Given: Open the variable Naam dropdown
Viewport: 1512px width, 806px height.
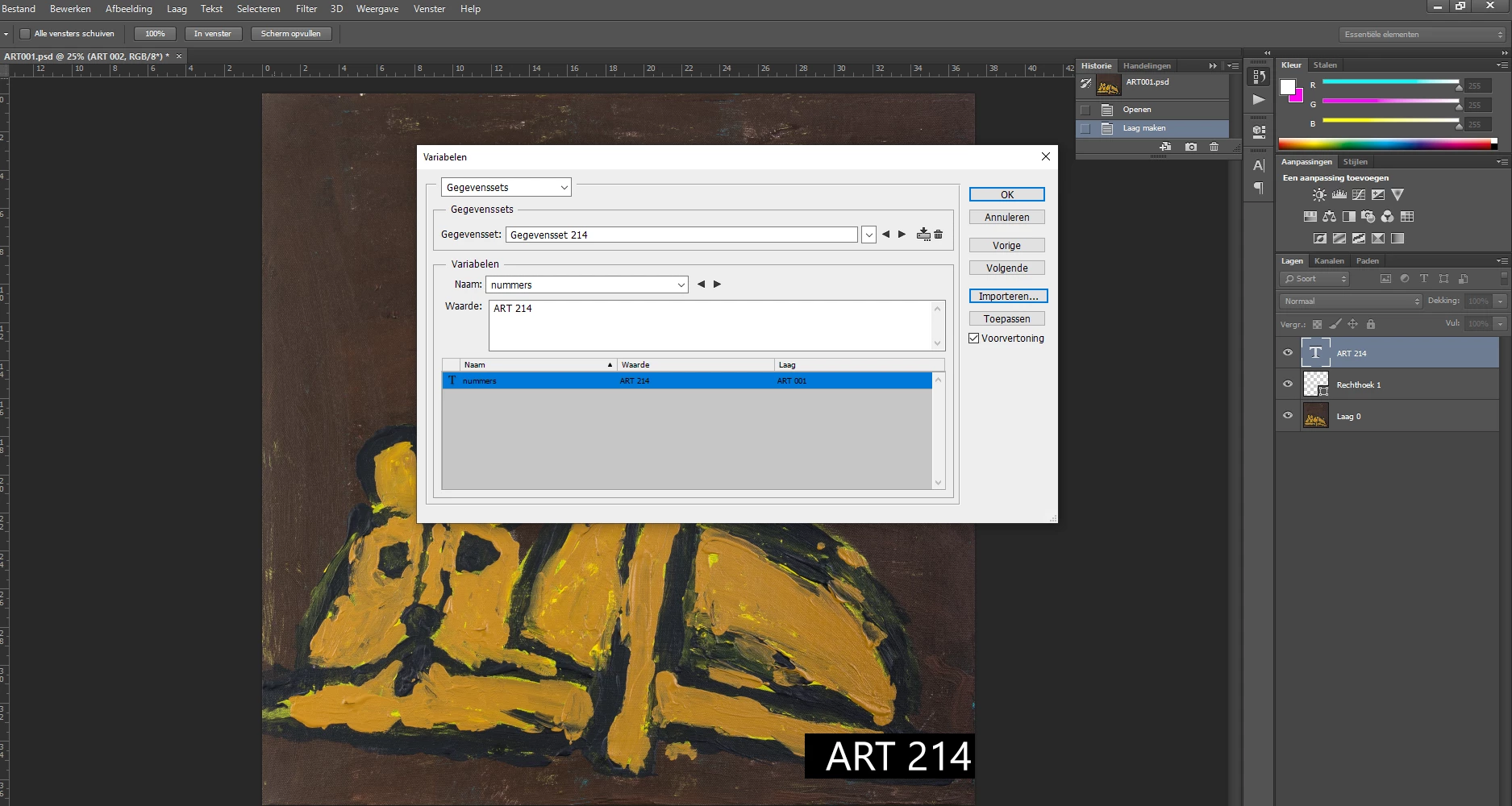Looking at the screenshot, I should click(587, 285).
